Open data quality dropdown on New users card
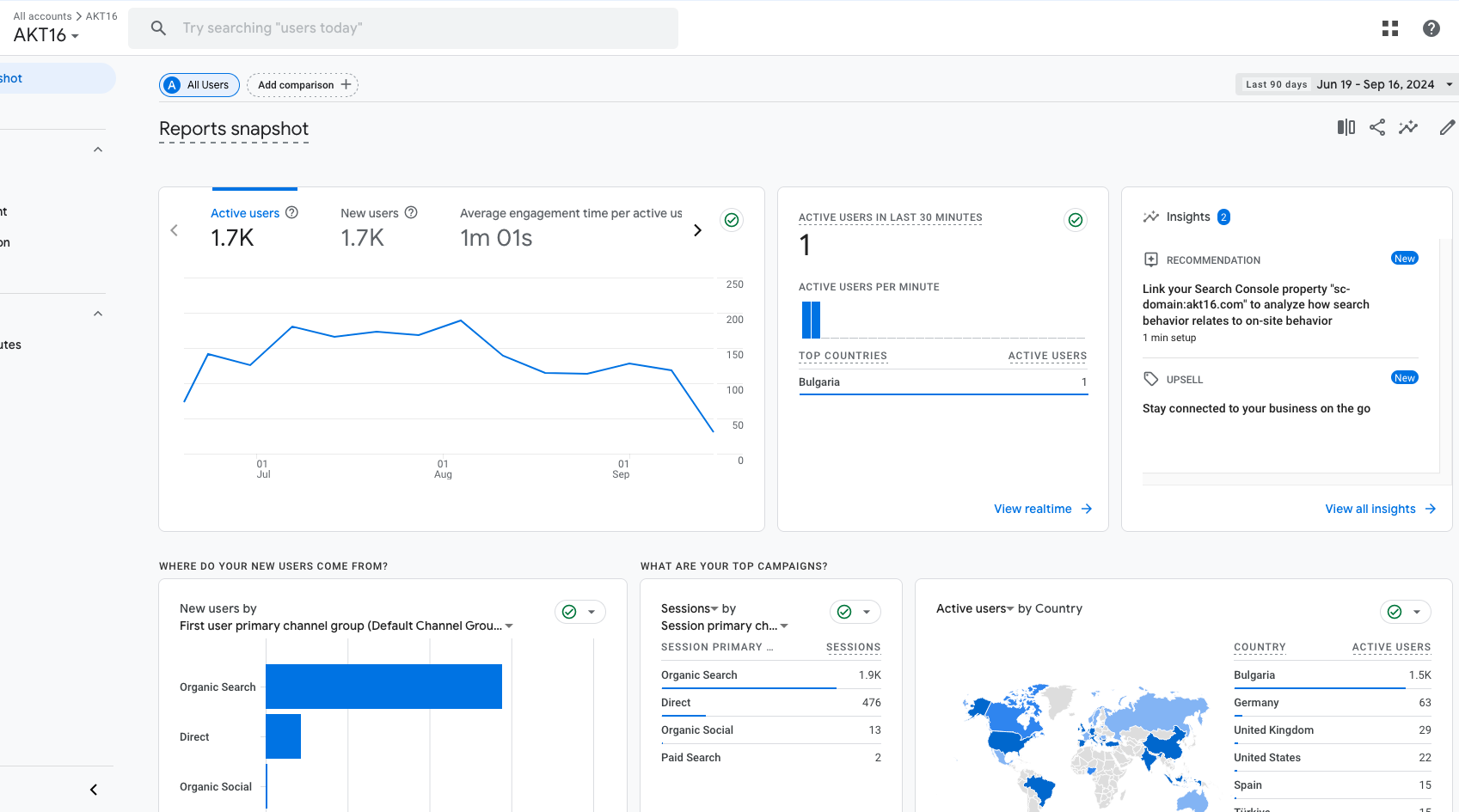 click(592, 612)
